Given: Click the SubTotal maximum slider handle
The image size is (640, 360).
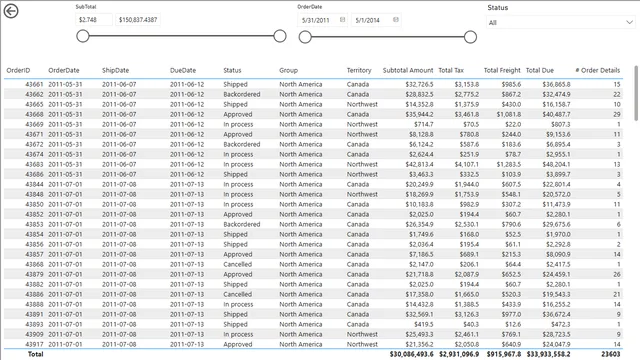Looking at the screenshot, I should [280, 36].
